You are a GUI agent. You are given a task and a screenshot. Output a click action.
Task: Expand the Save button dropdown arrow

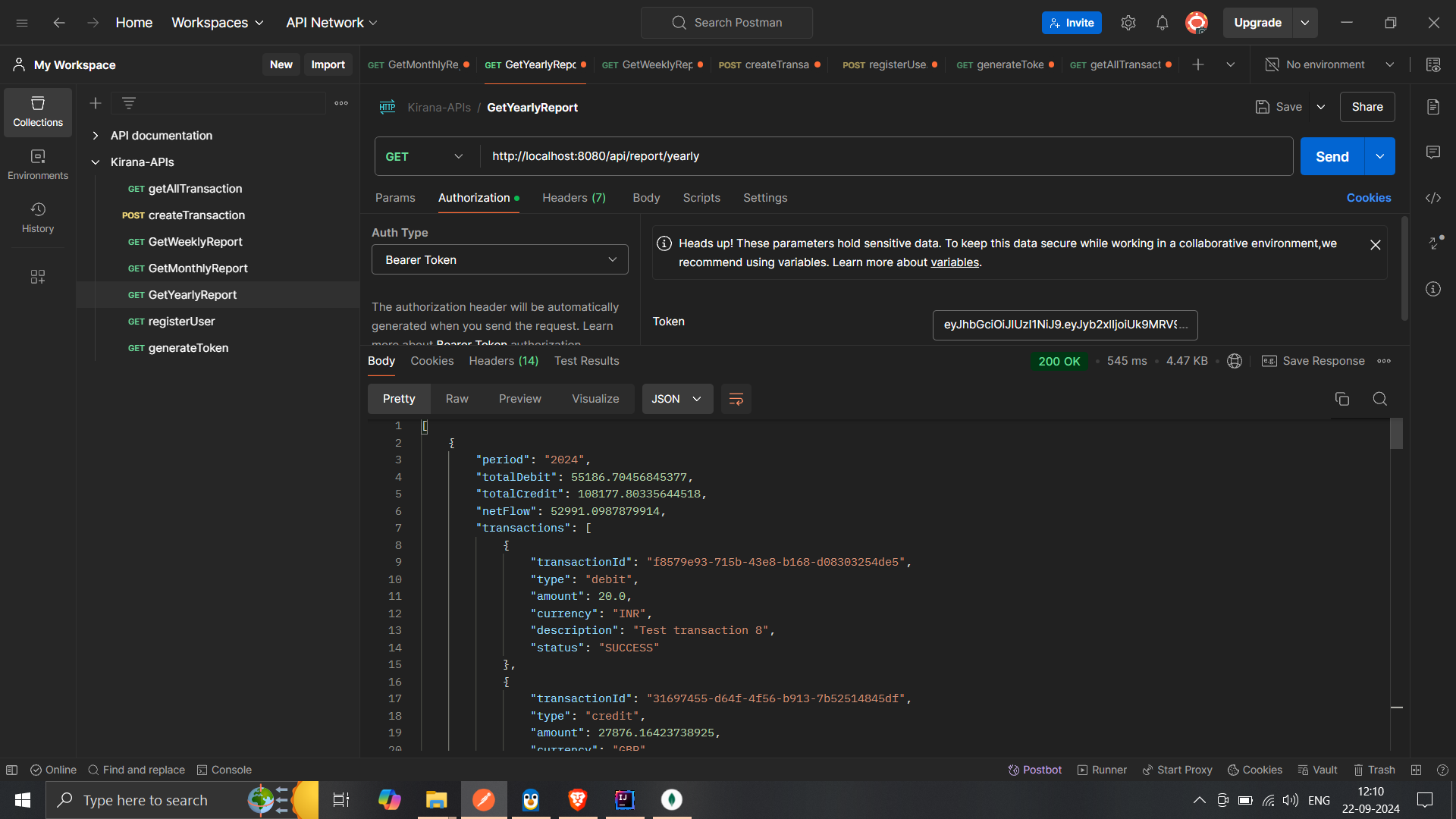[x=1320, y=107]
